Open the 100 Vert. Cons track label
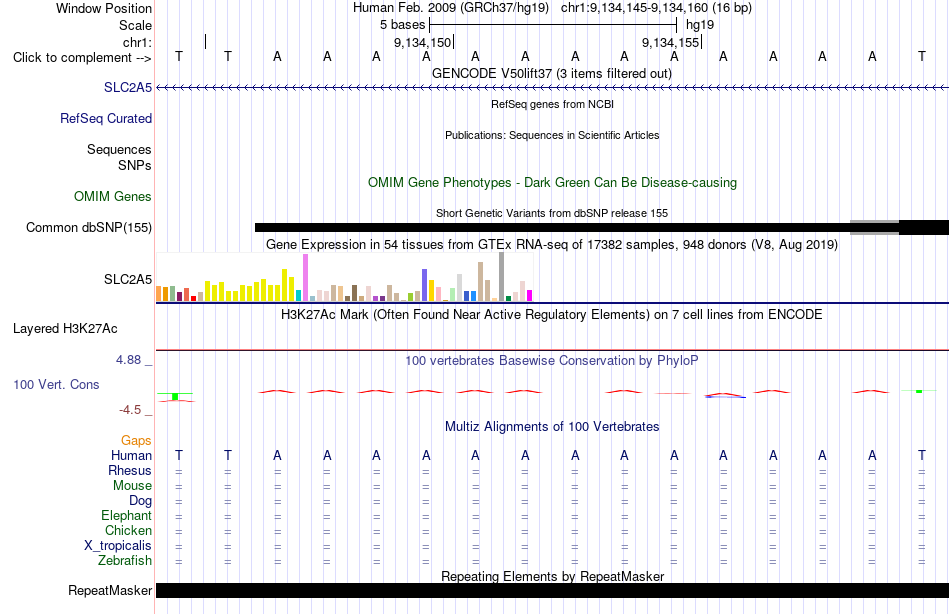Screen dimensions: 950x614 point(56,384)
